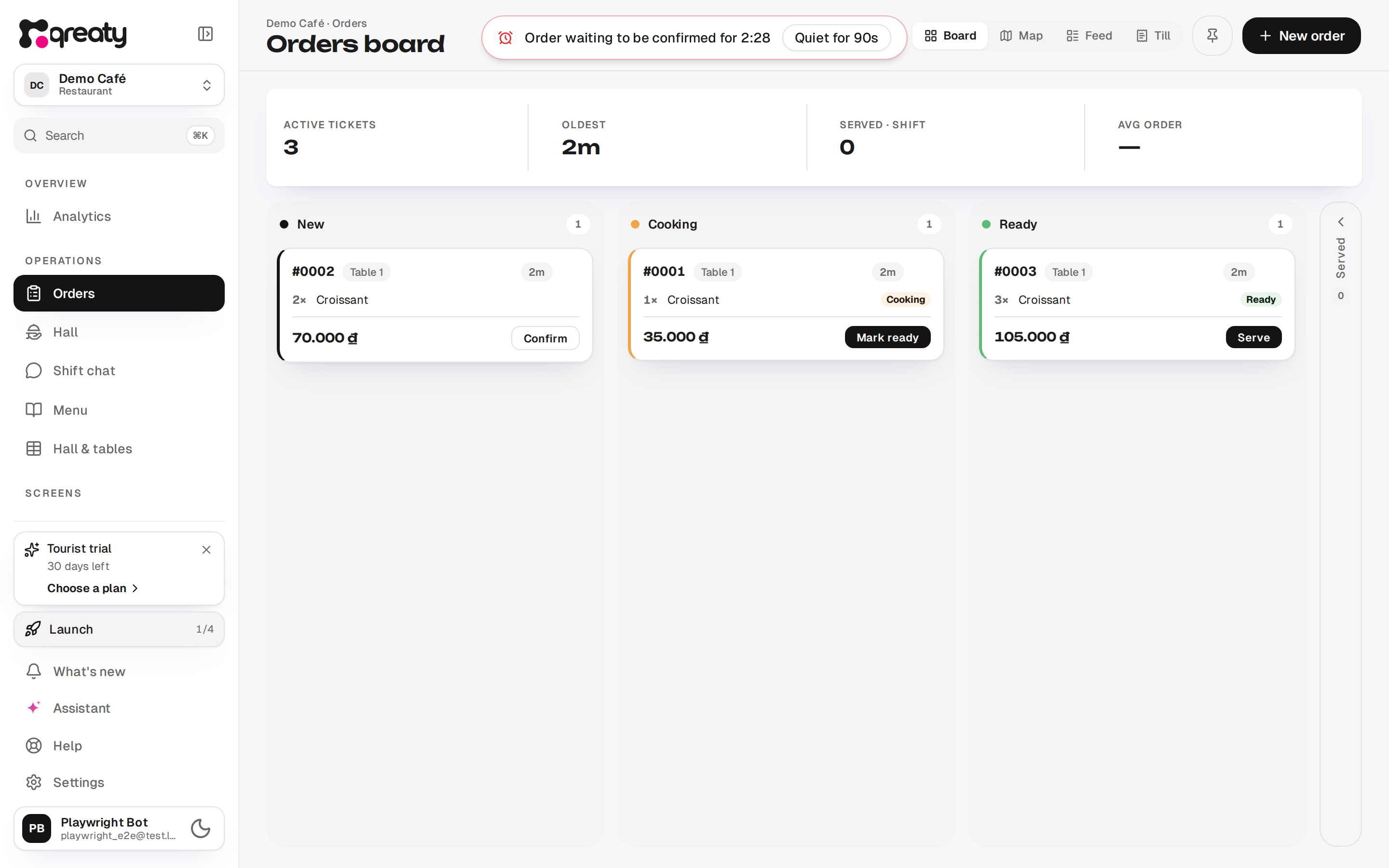Screen dimensions: 1389x868
Task: Open the Assistant
Action: tap(119, 708)
